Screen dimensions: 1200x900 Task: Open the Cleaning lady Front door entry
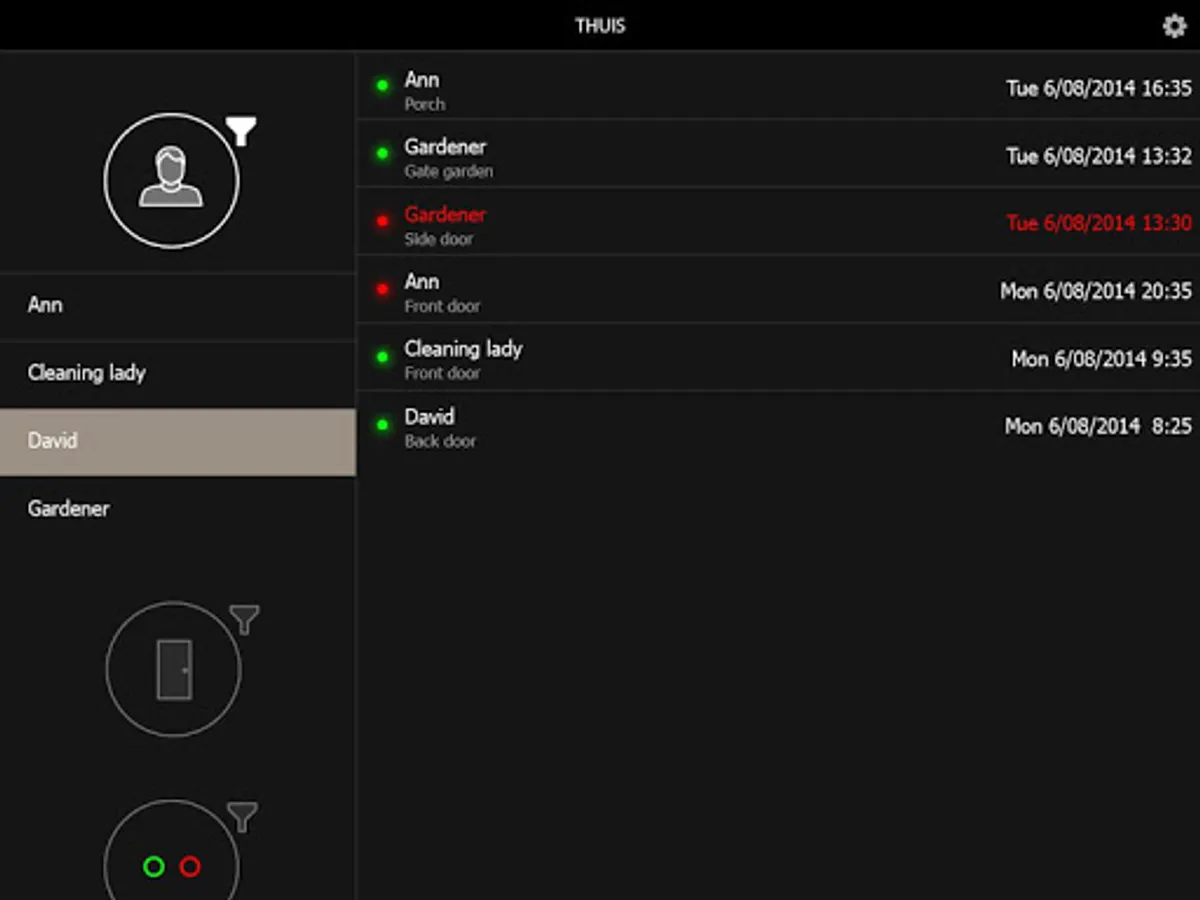click(778, 357)
